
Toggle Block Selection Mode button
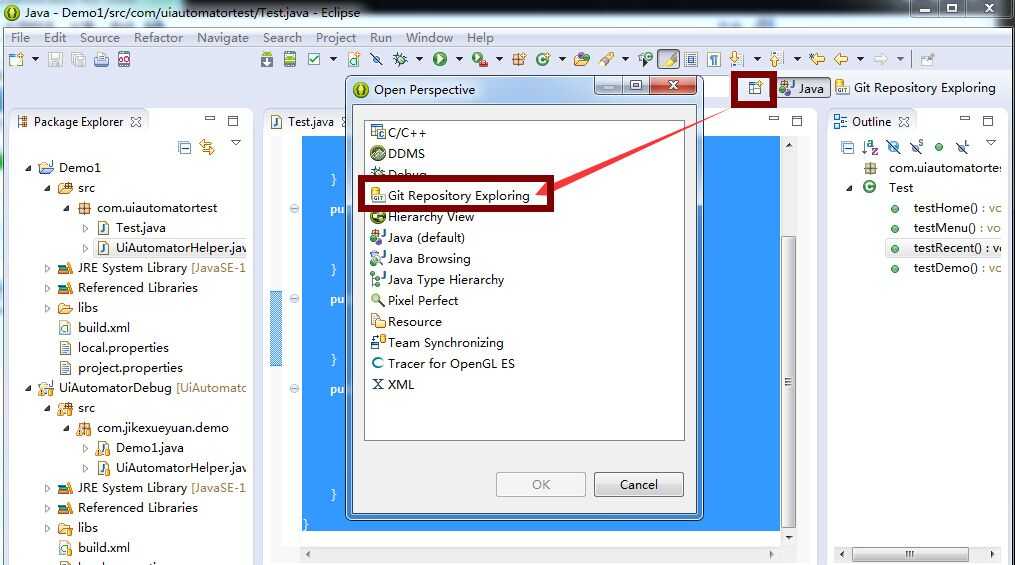pos(691,60)
